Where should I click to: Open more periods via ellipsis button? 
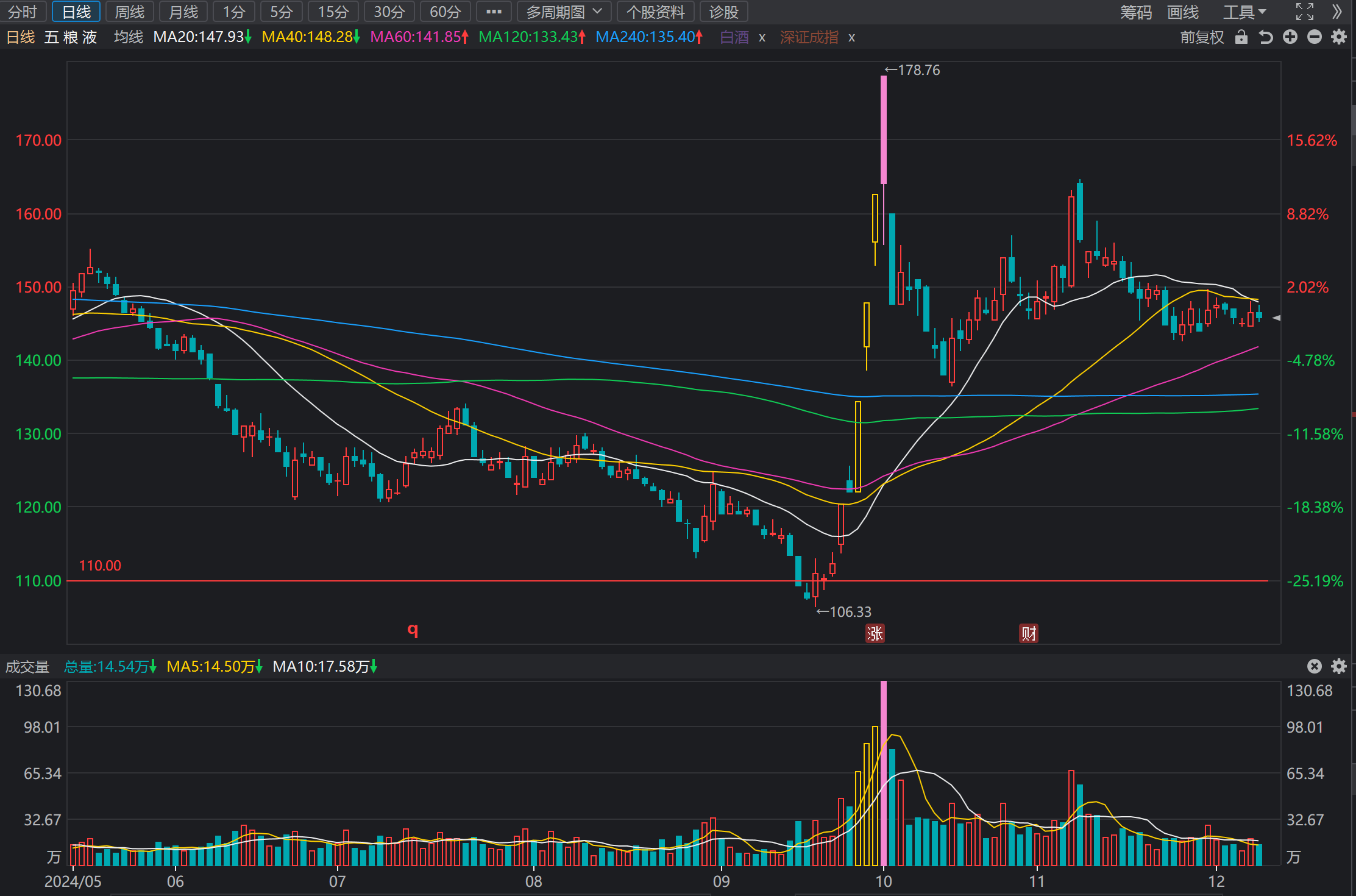[x=494, y=12]
